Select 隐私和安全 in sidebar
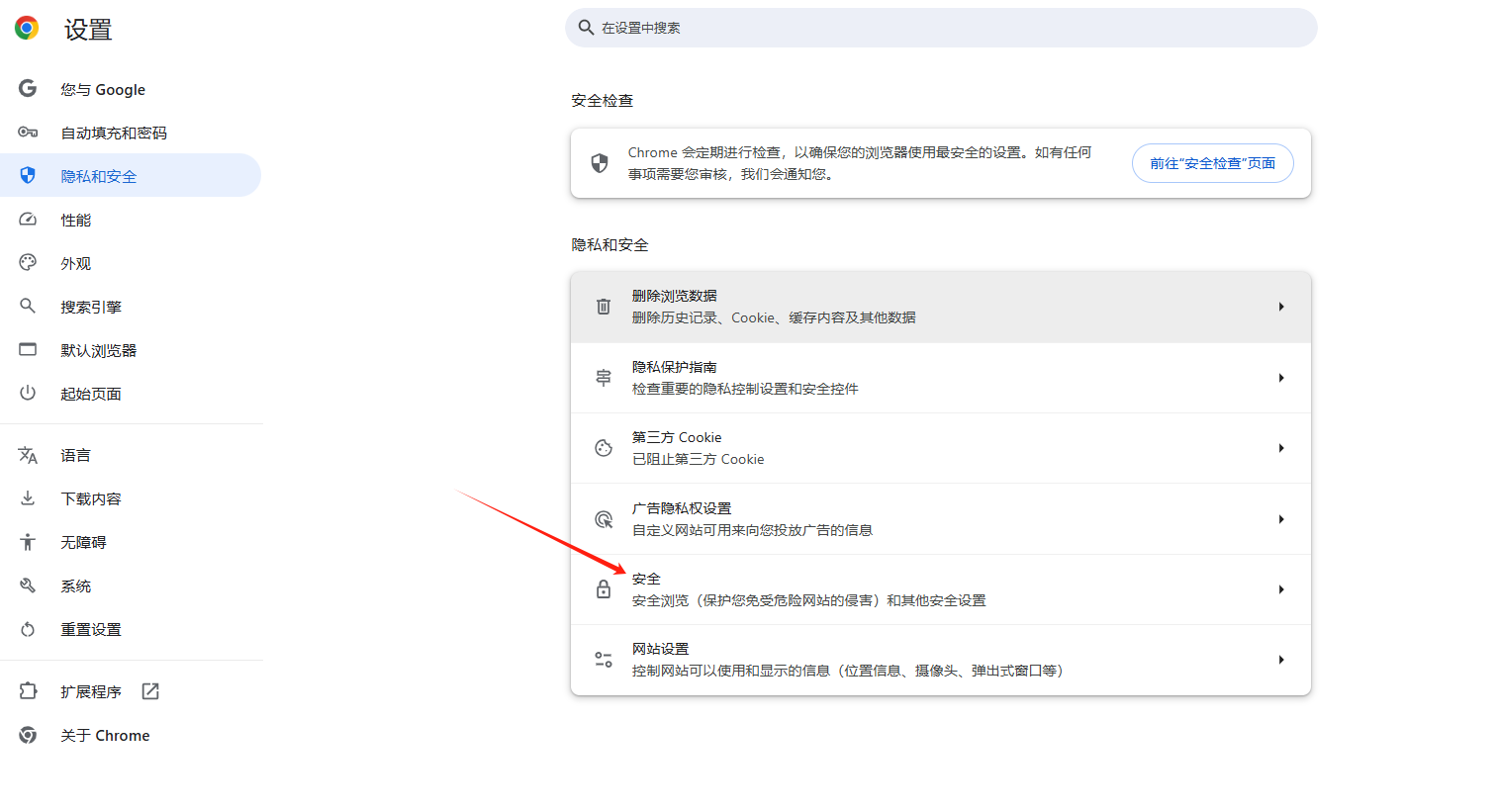 [x=131, y=176]
